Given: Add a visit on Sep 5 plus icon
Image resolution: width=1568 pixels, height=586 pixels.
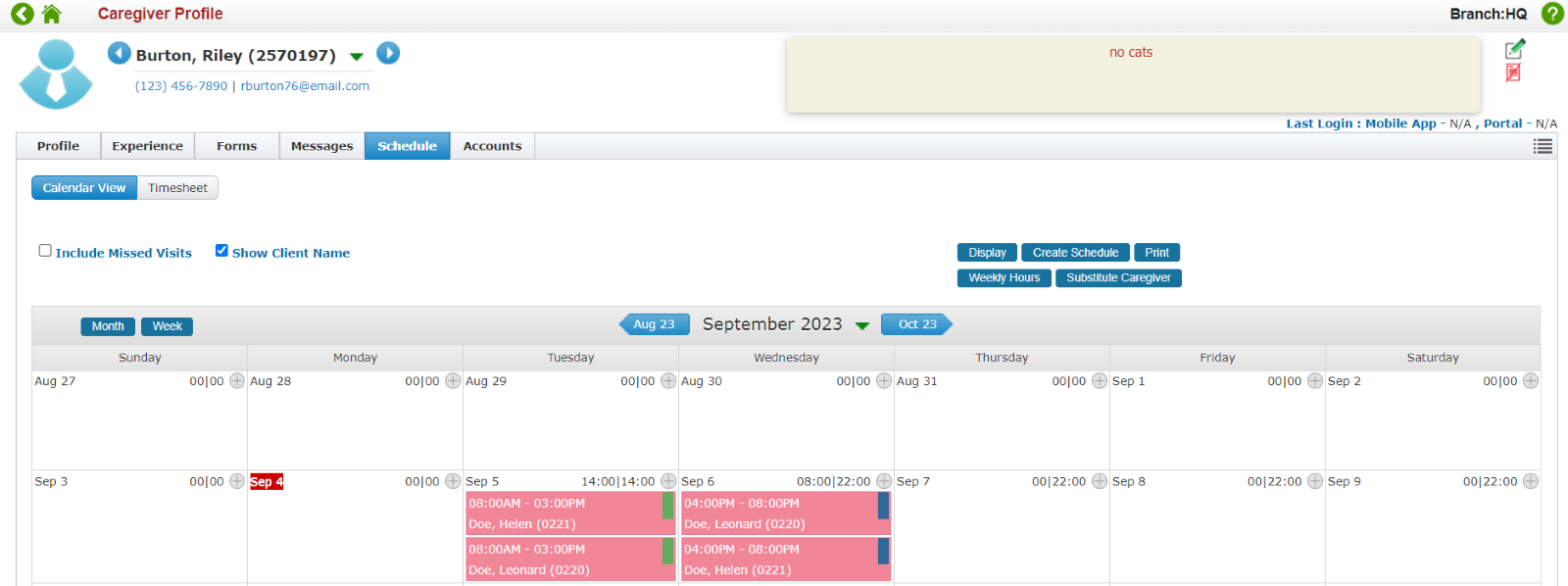Looking at the screenshot, I should click(668, 481).
